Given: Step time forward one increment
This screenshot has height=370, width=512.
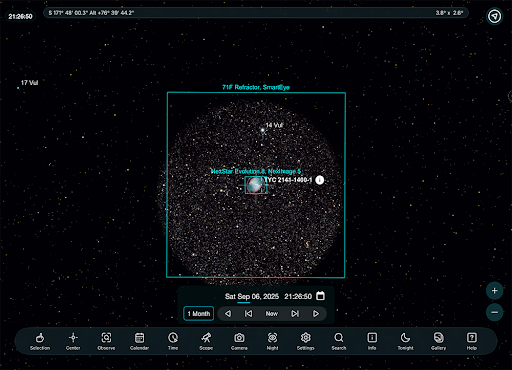Looking at the screenshot, I should pos(316,314).
